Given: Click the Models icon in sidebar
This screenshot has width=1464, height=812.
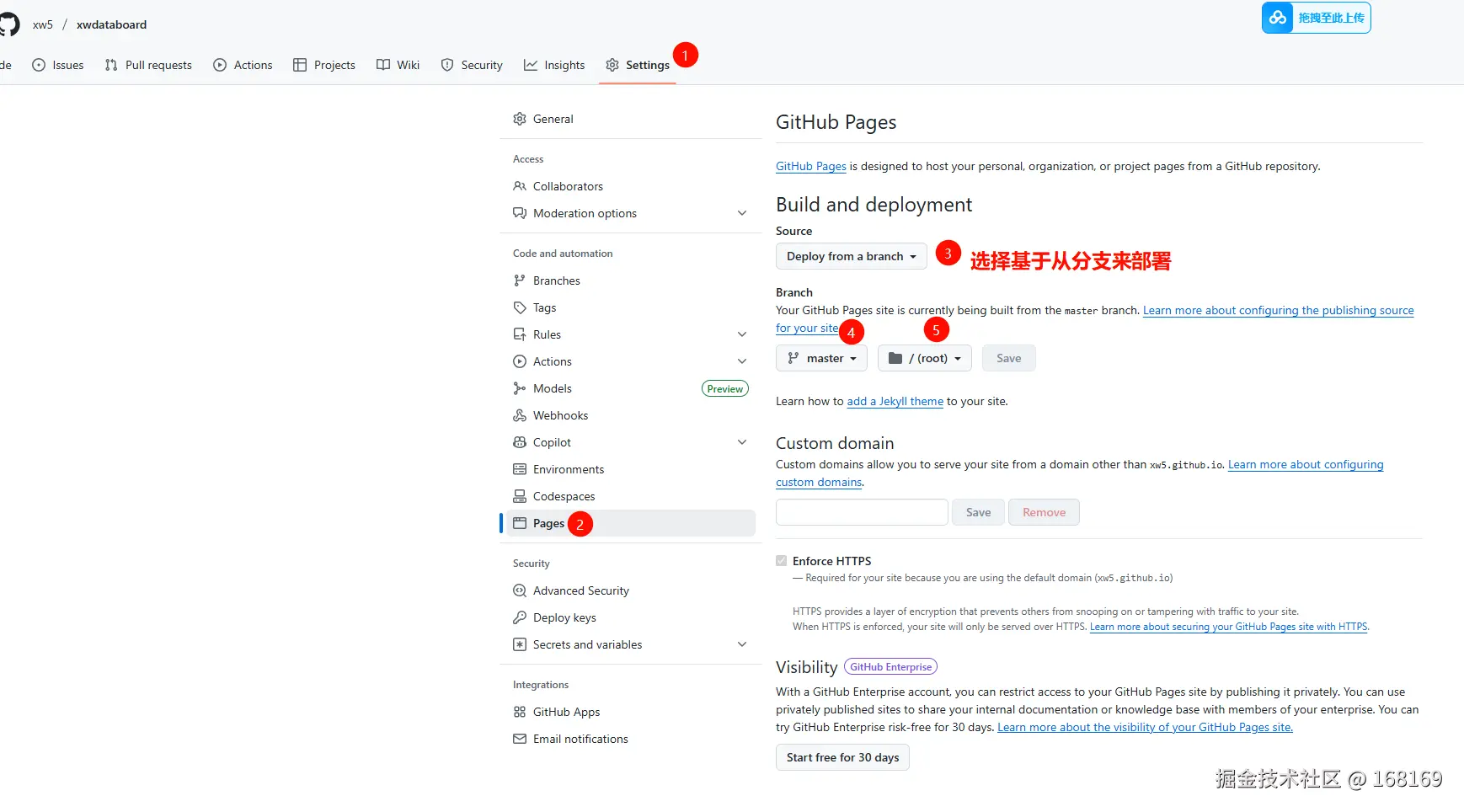Looking at the screenshot, I should pyautogui.click(x=520, y=388).
